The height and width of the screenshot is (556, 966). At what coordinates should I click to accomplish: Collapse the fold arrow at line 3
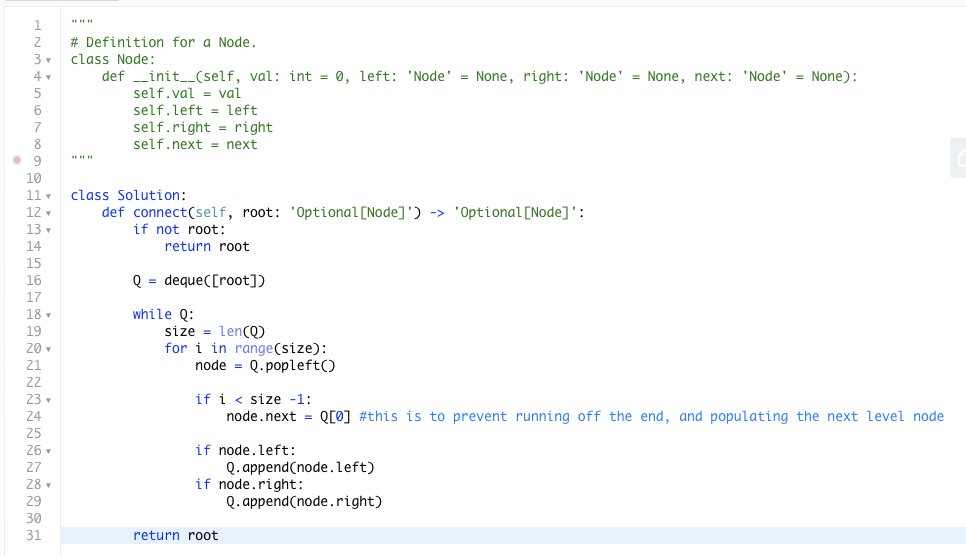49,60
